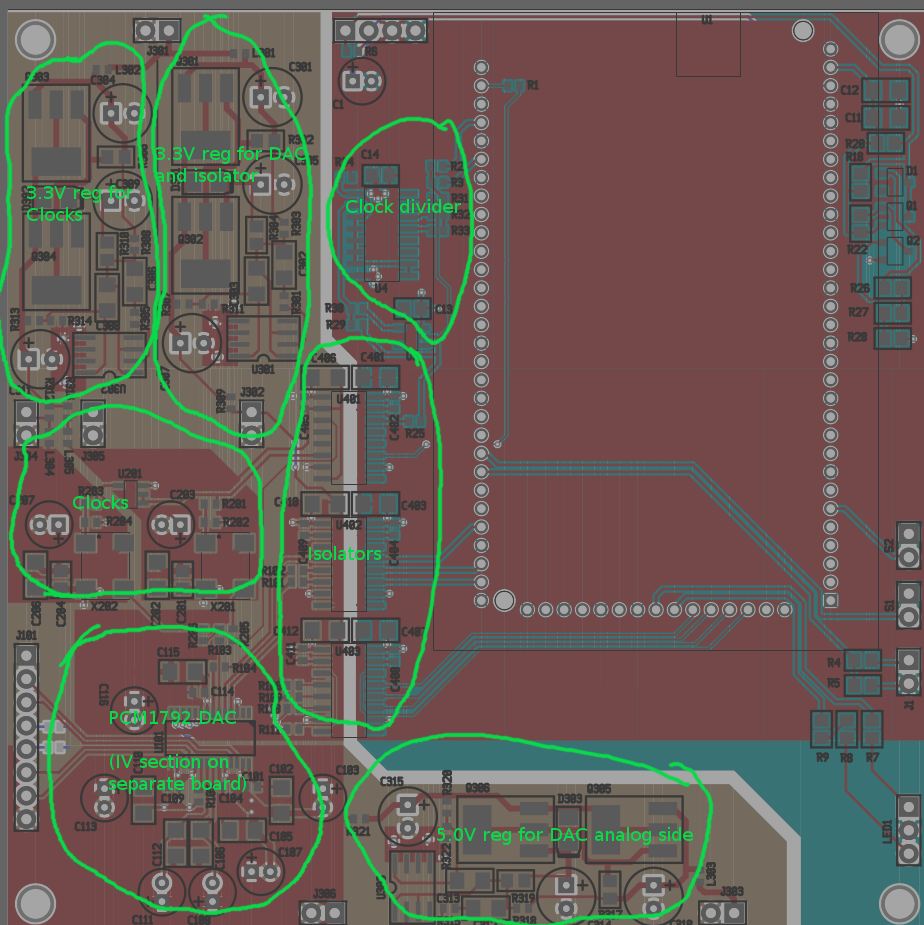The height and width of the screenshot is (925, 924).
Task: Select the D1 diode footprint
Action: click(x=894, y=182)
